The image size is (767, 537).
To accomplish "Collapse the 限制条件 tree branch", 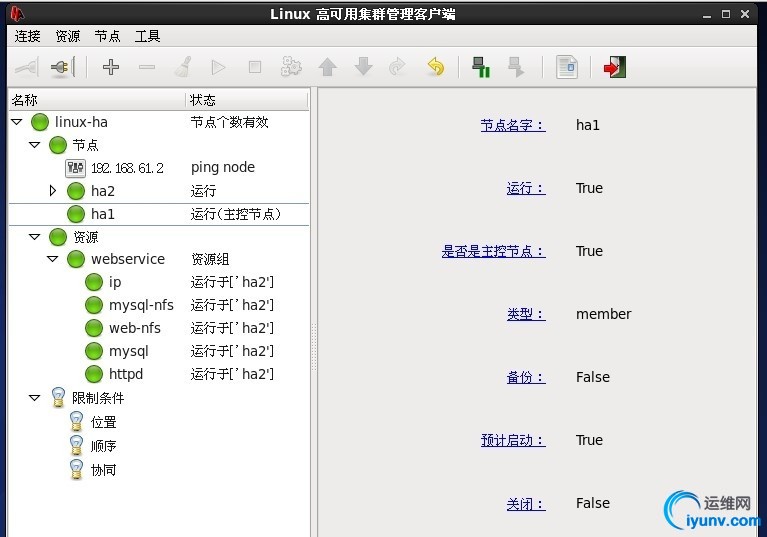I will pos(35,398).
